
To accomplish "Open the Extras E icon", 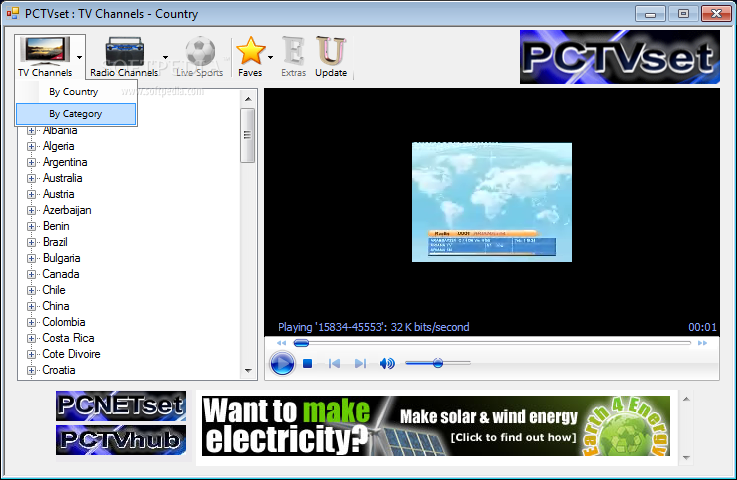I will (294, 51).
